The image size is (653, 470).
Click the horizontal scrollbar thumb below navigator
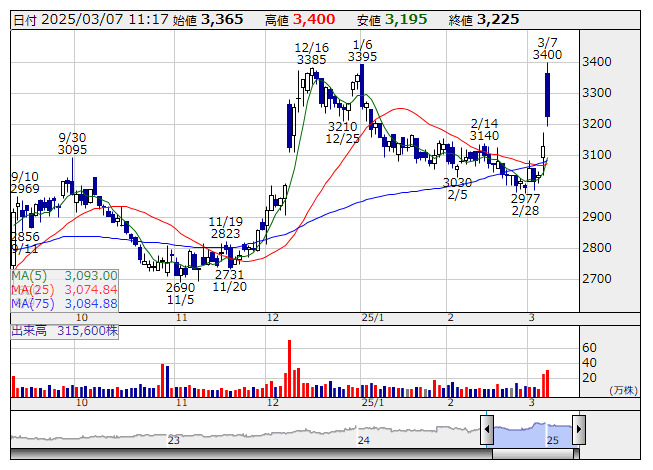coord(535,454)
